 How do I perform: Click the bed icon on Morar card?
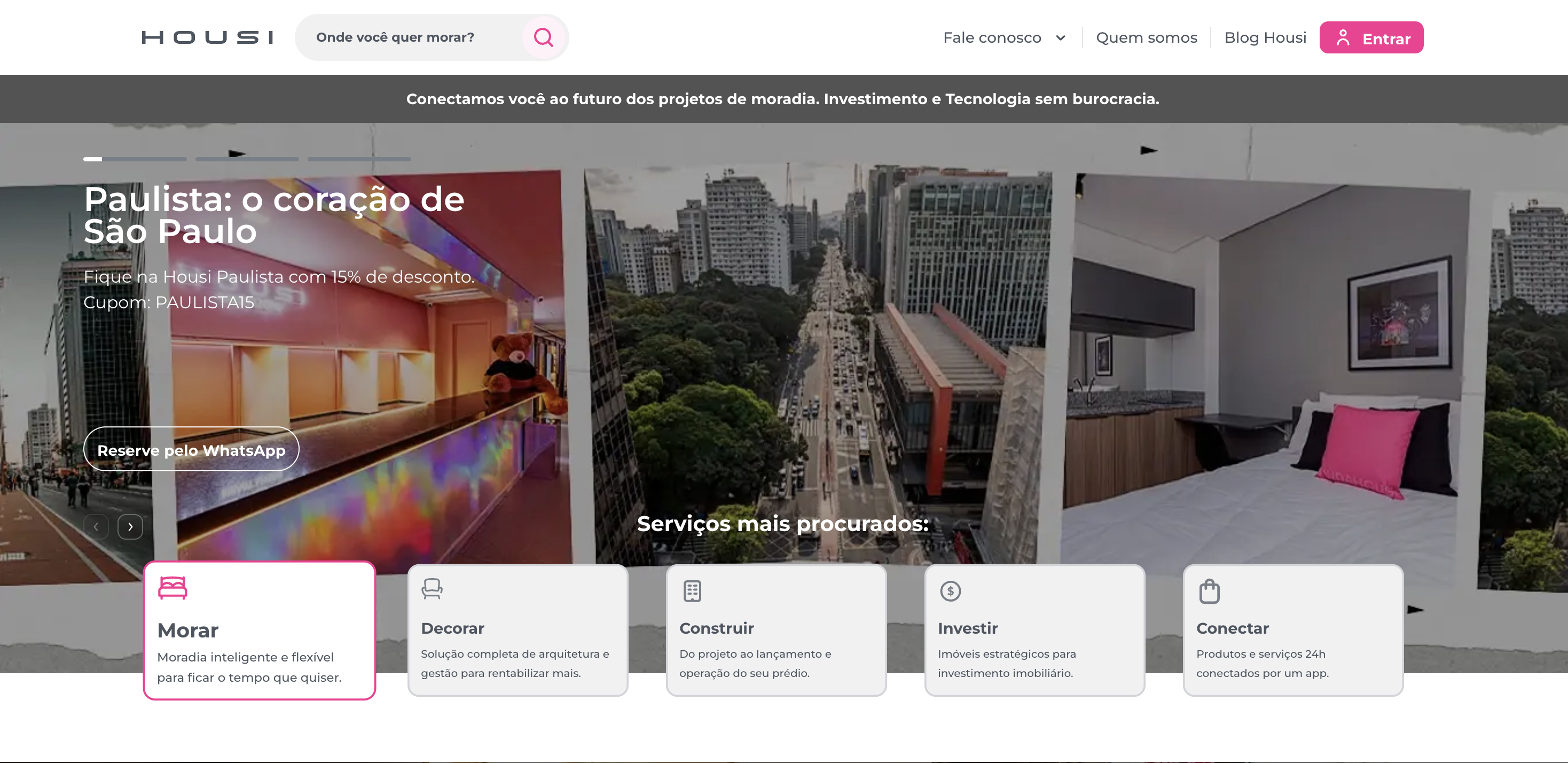pos(173,588)
